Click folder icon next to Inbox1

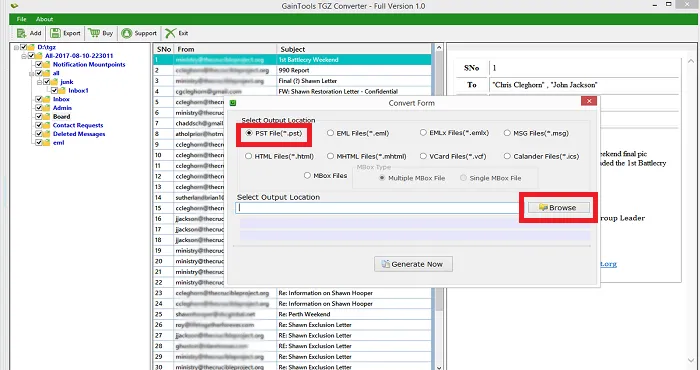[x=62, y=90]
